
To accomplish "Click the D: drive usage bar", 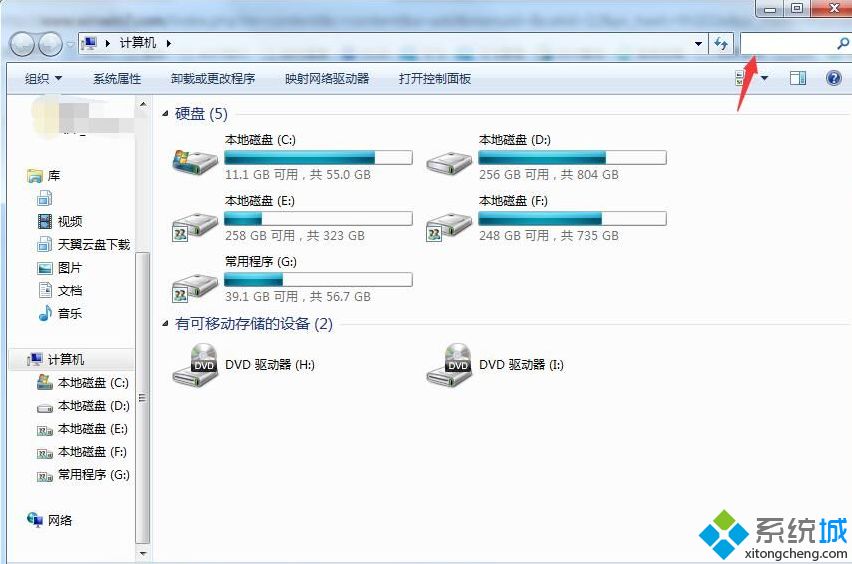I will 572,158.
